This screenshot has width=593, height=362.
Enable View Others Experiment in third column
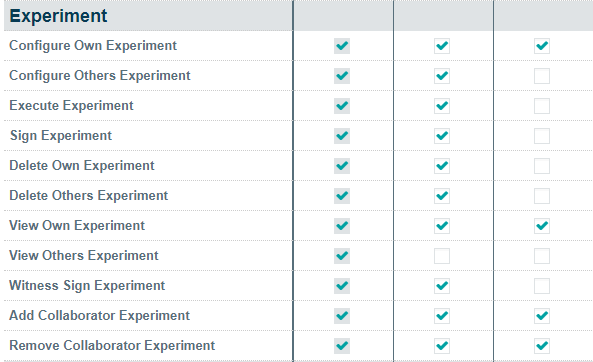click(x=542, y=256)
